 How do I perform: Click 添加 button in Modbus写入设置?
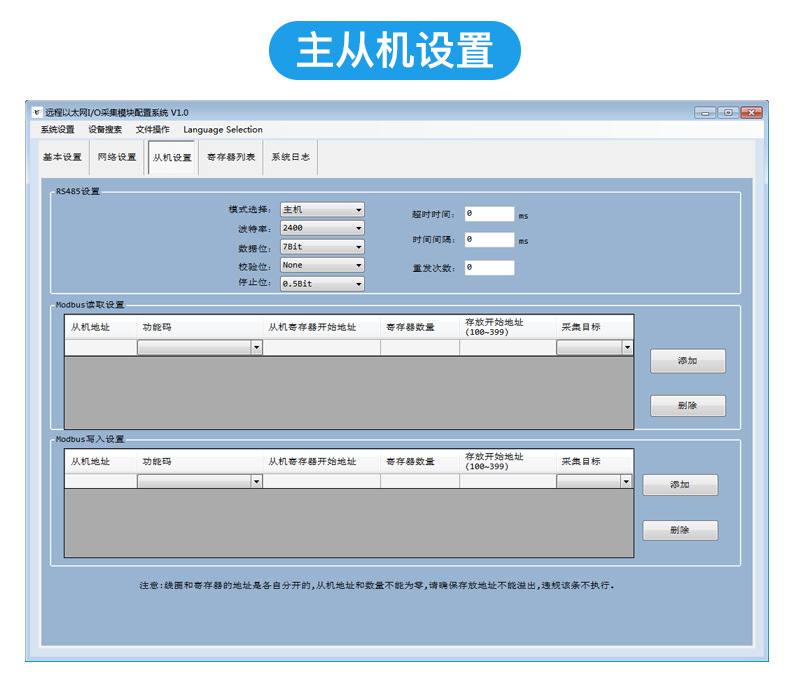click(680, 485)
